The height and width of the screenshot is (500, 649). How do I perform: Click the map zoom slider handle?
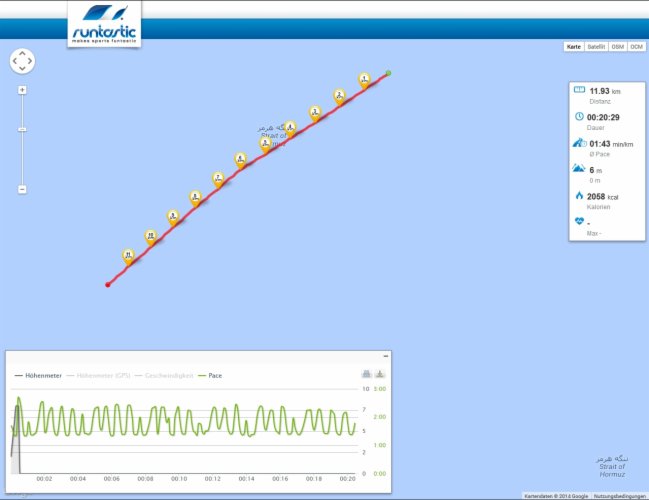[22, 129]
